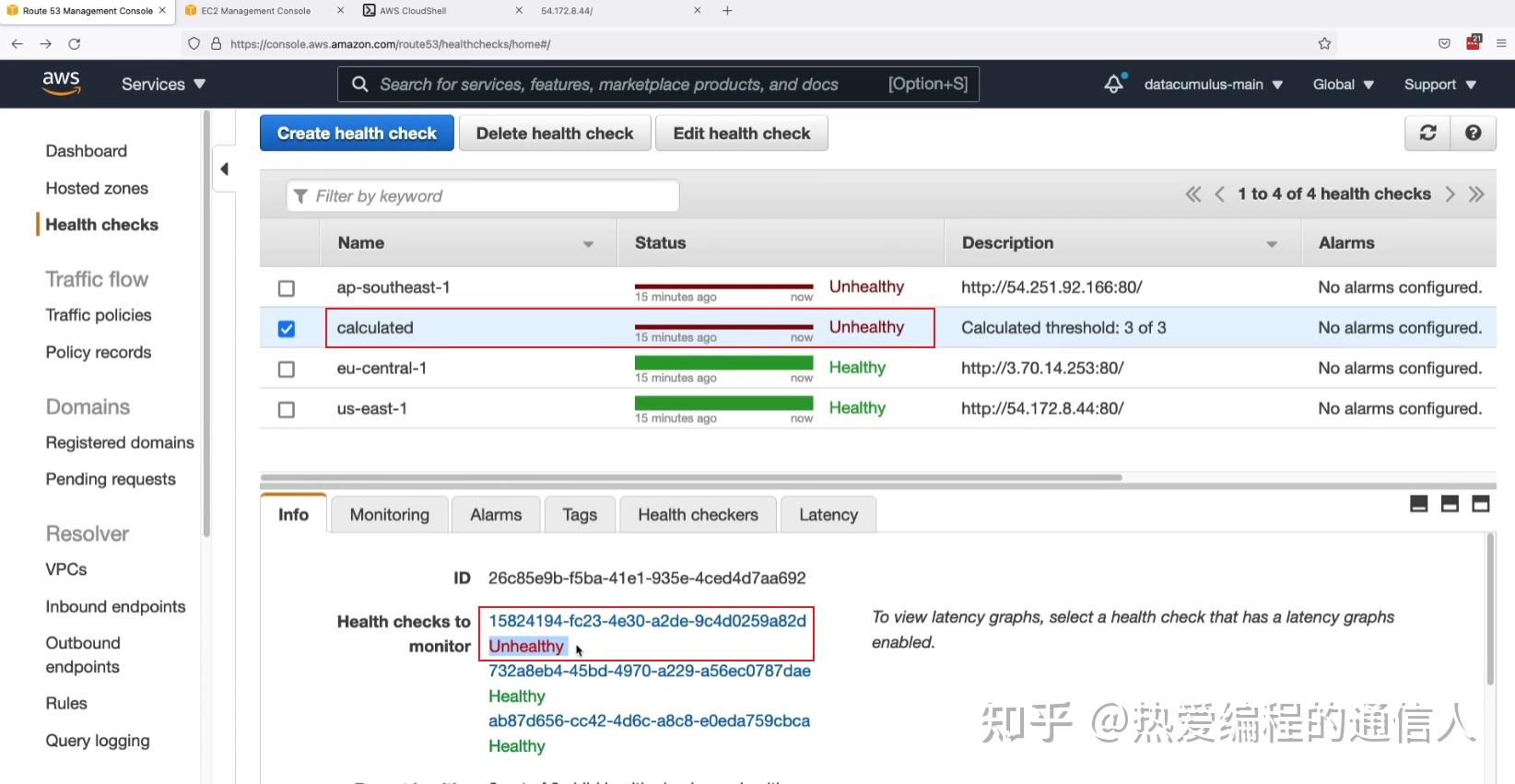
Task: Switch to the Alarms tab
Action: click(496, 514)
